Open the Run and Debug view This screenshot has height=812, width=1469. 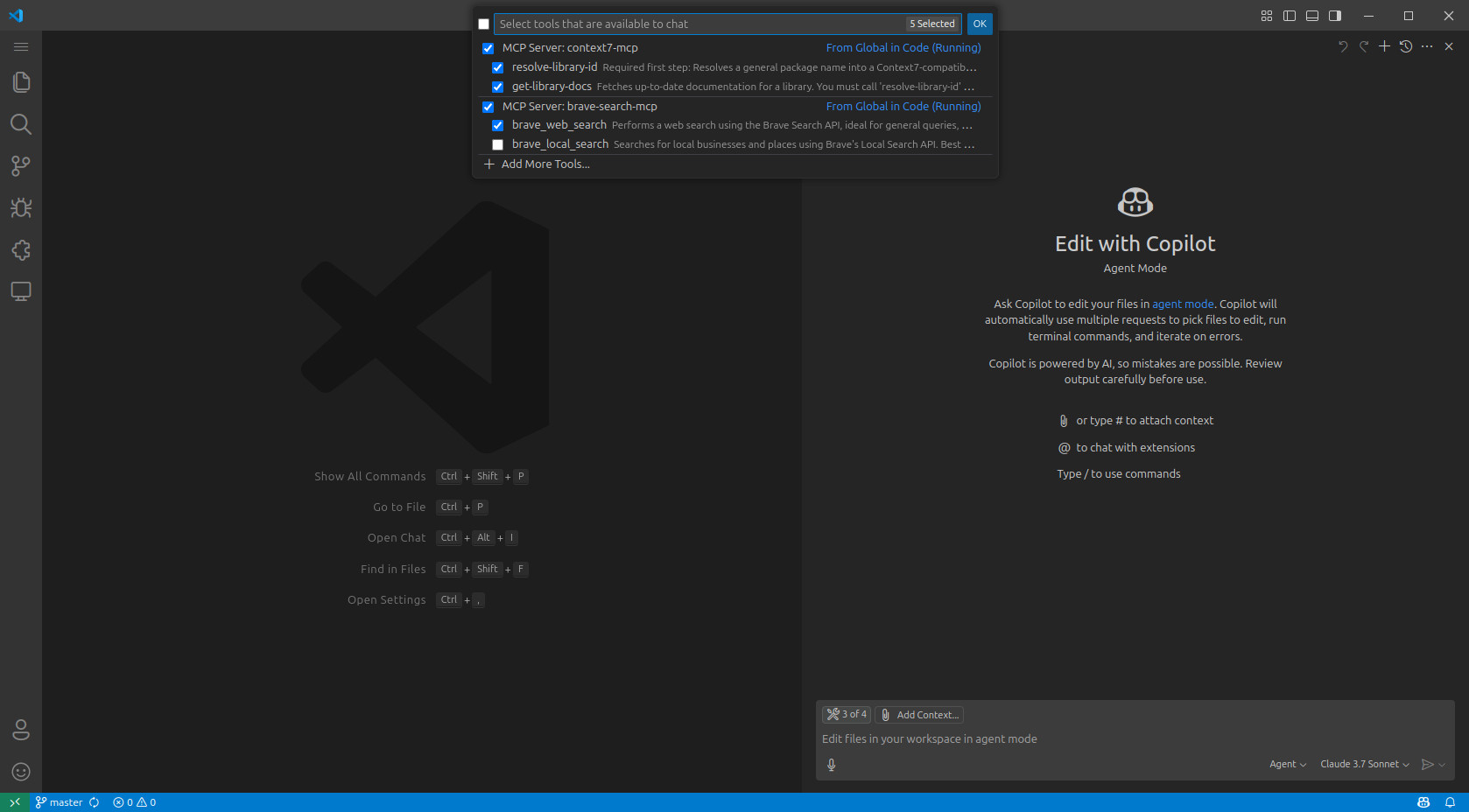[21, 208]
